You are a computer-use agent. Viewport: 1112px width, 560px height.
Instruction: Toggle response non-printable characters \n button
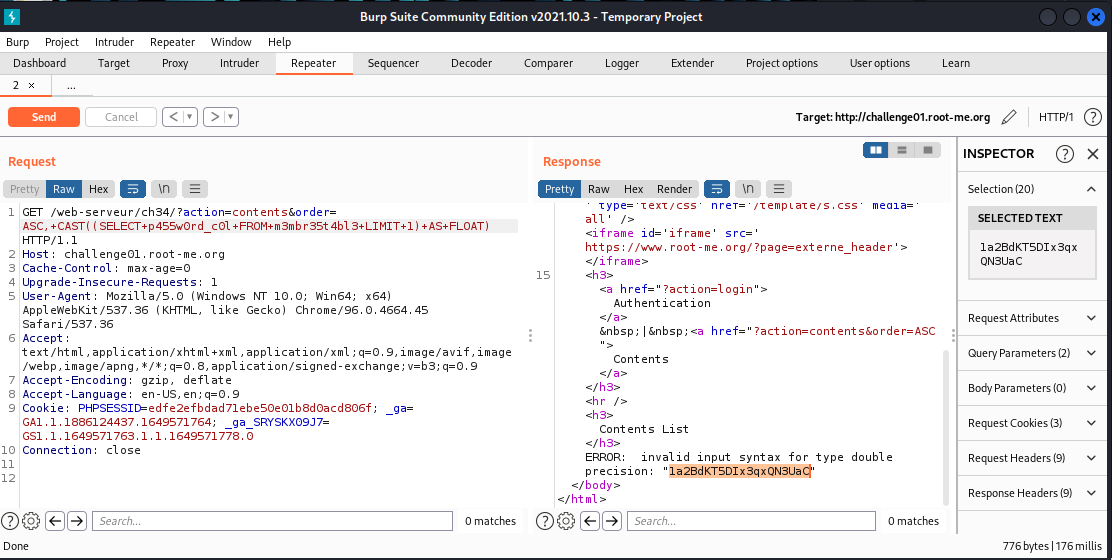(748, 189)
